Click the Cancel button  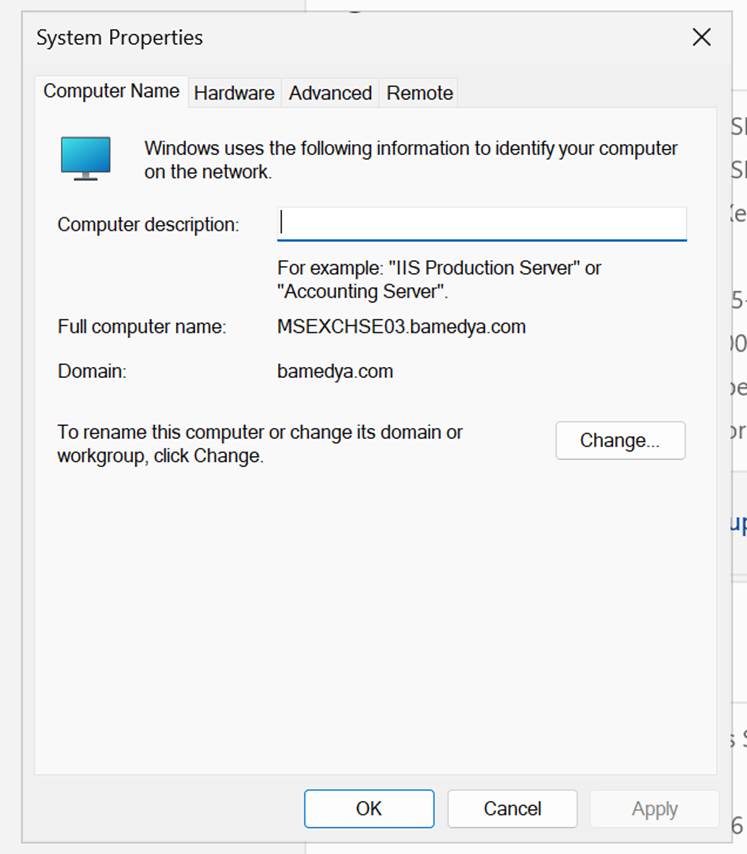[x=512, y=809]
